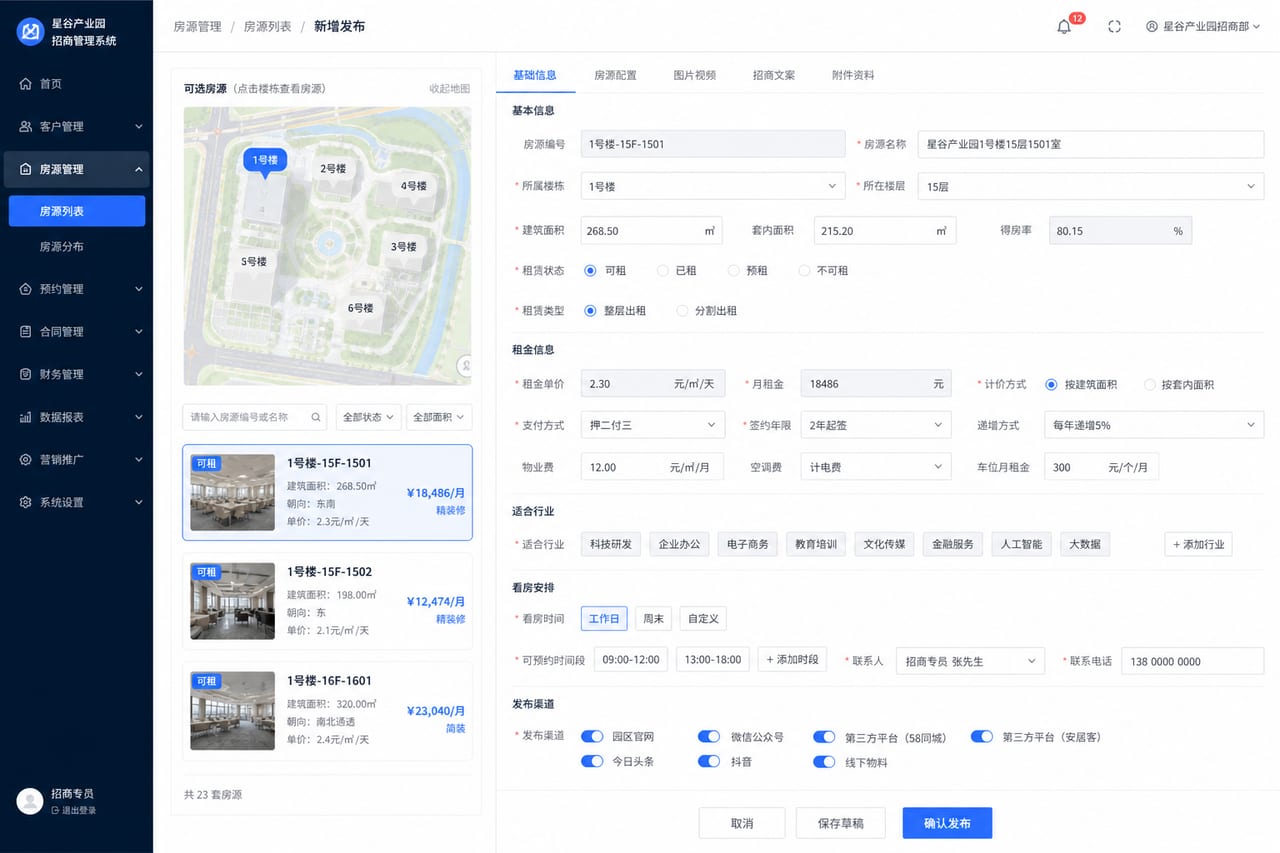Switch to the 招商文案 tab
The image size is (1280, 853).
pyautogui.click(x=774, y=75)
